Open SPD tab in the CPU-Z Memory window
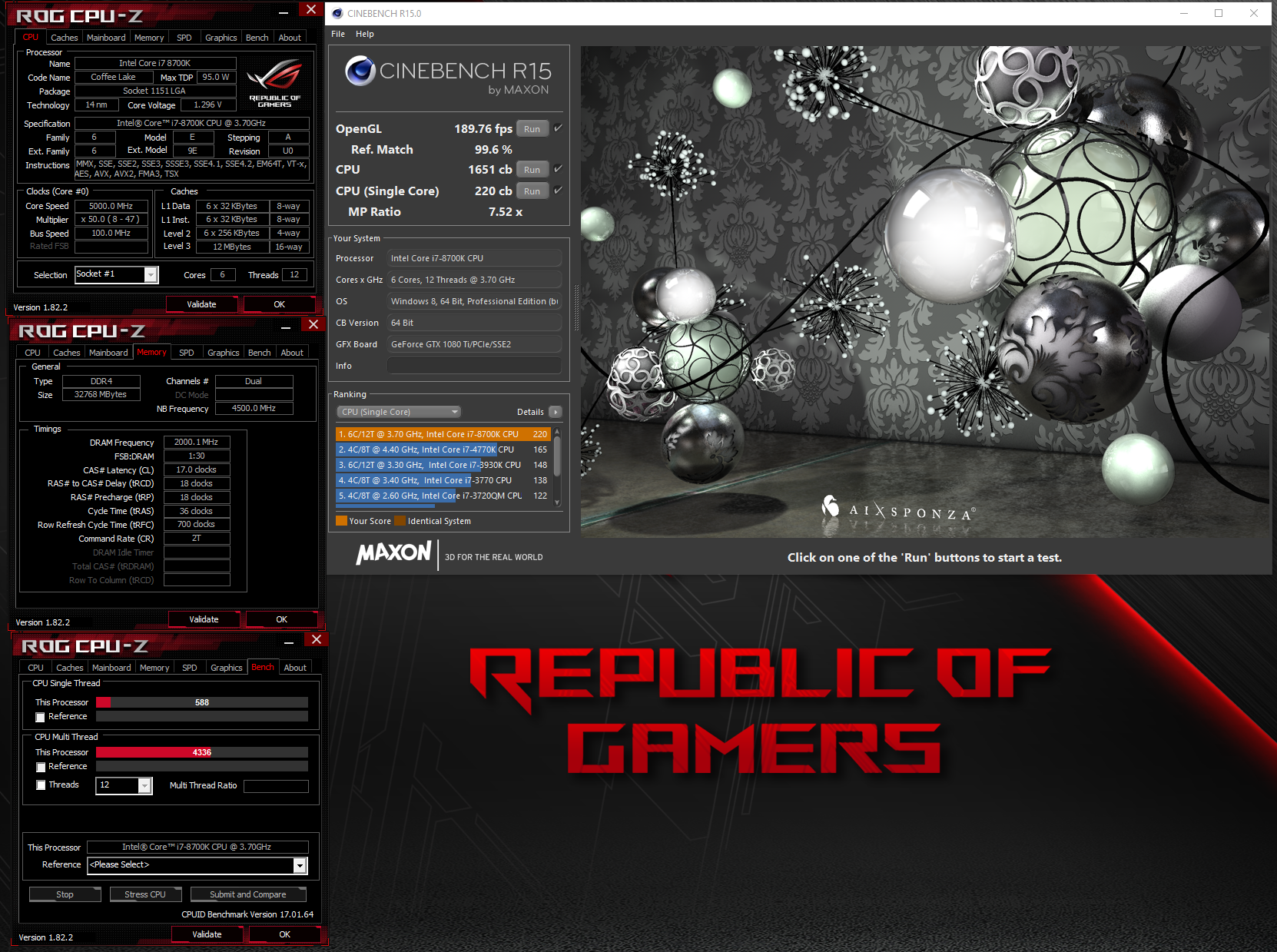The height and width of the screenshot is (952, 1277). (x=187, y=353)
